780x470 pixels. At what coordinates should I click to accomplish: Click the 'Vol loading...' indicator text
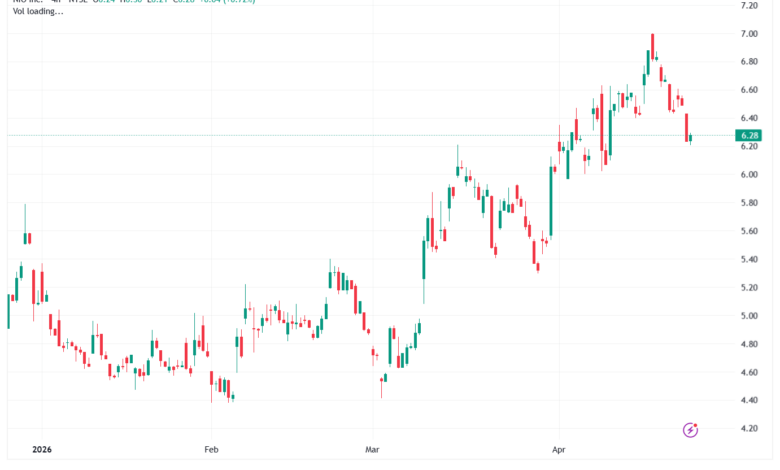click(x=38, y=11)
